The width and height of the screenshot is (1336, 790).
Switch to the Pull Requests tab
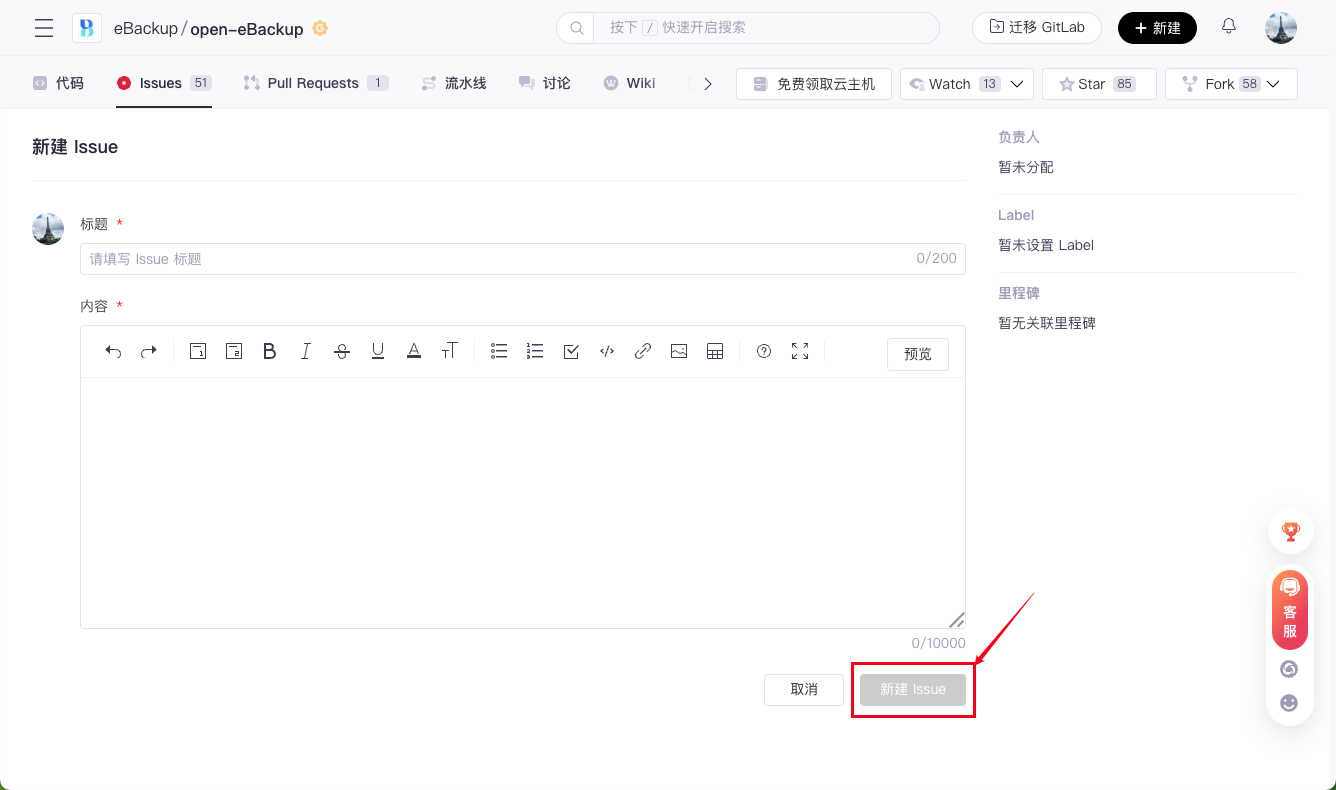[x=313, y=84]
